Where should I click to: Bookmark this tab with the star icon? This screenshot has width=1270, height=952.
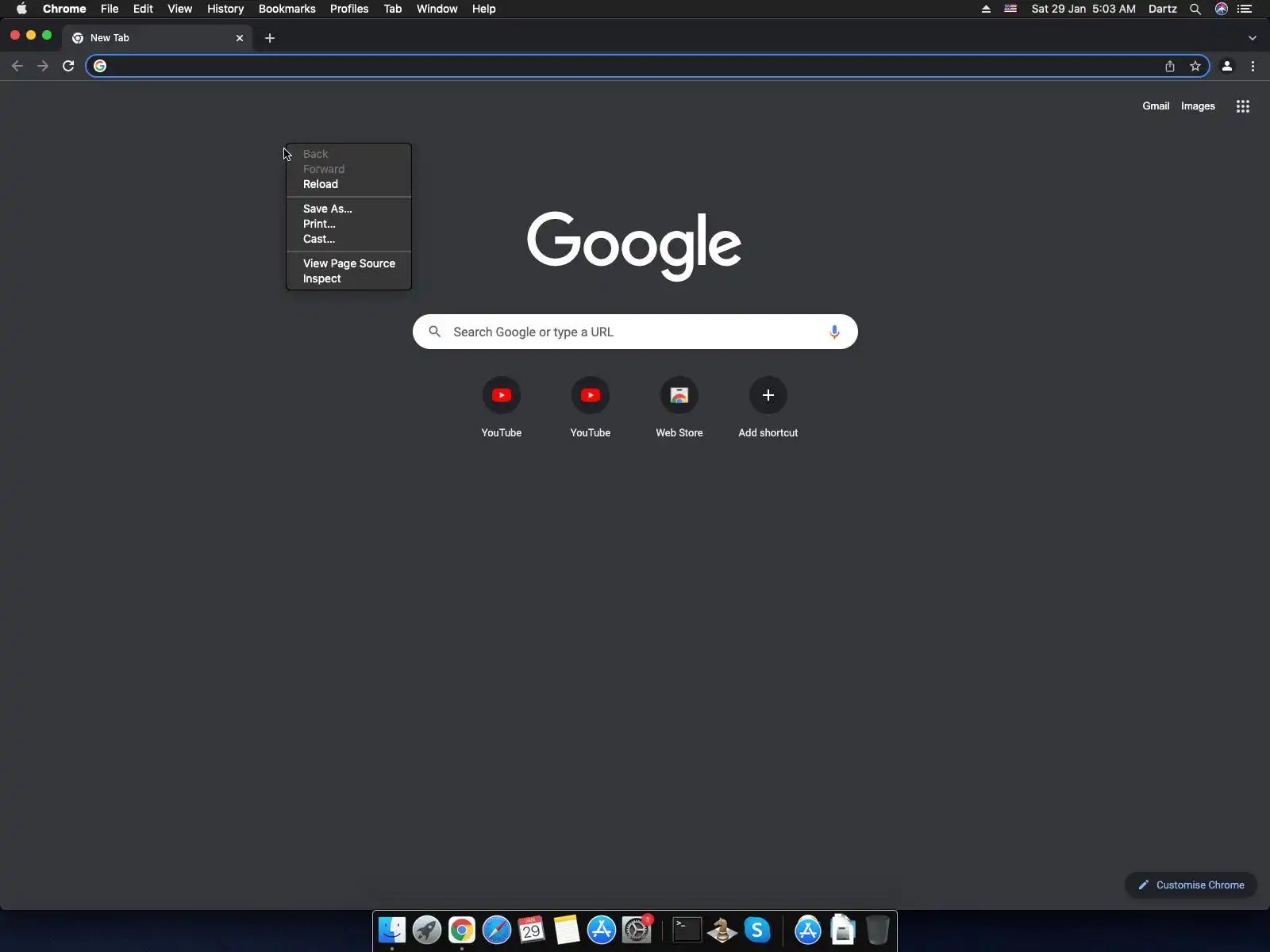pos(1195,66)
